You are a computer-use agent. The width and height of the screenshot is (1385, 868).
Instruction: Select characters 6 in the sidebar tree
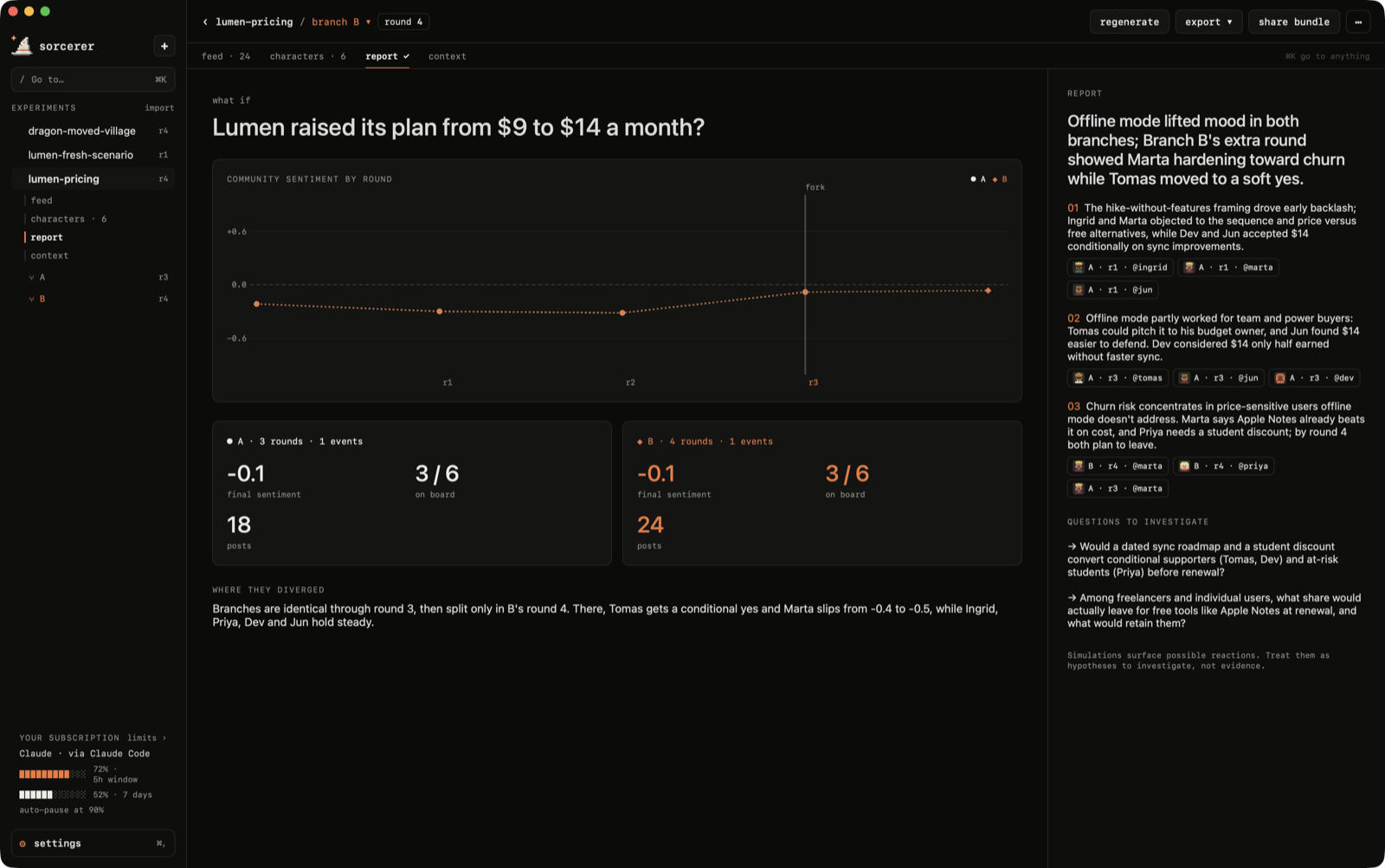[x=68, y=219]
